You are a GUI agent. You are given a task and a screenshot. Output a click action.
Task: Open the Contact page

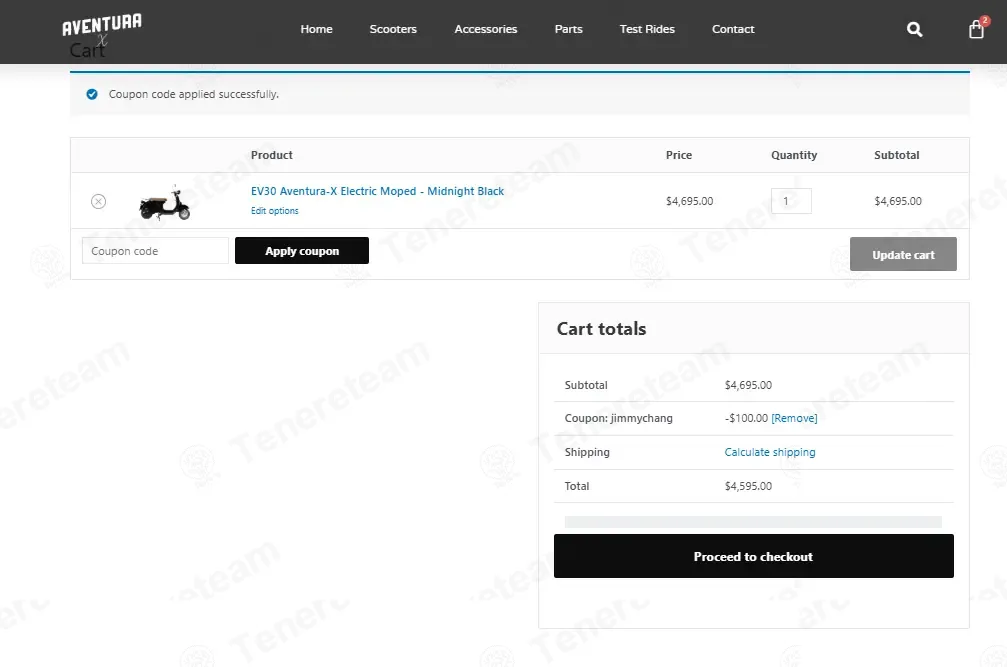point(733,29)
